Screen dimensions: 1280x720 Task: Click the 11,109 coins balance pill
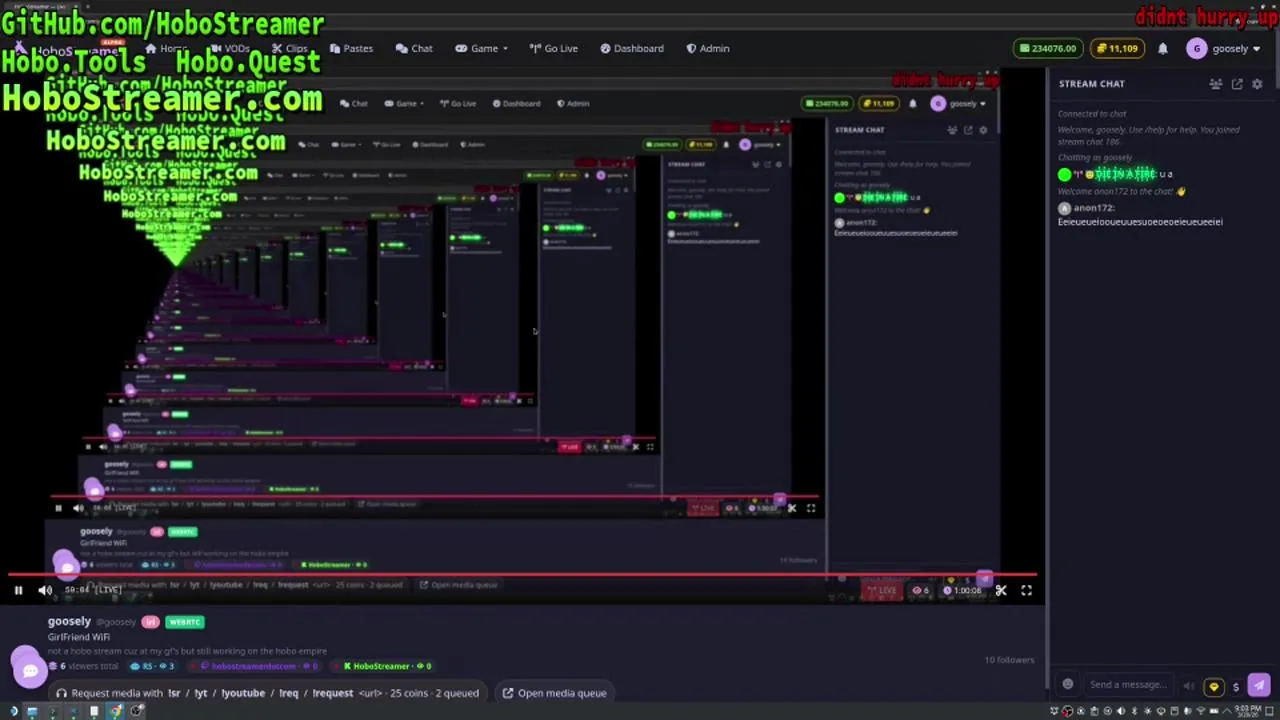pyautogui.click(x=1118, y=48)
